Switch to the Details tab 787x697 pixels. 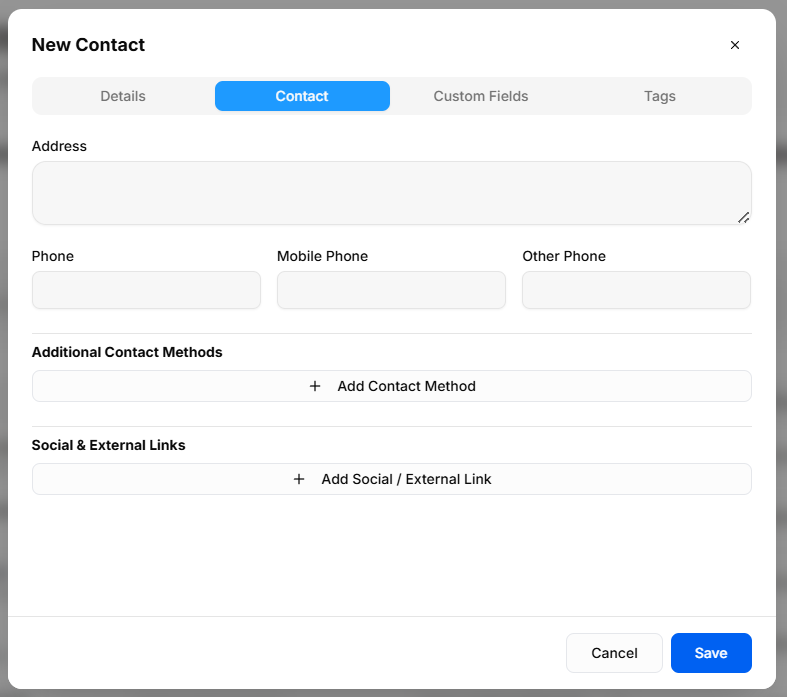click(x=123, y=96)
